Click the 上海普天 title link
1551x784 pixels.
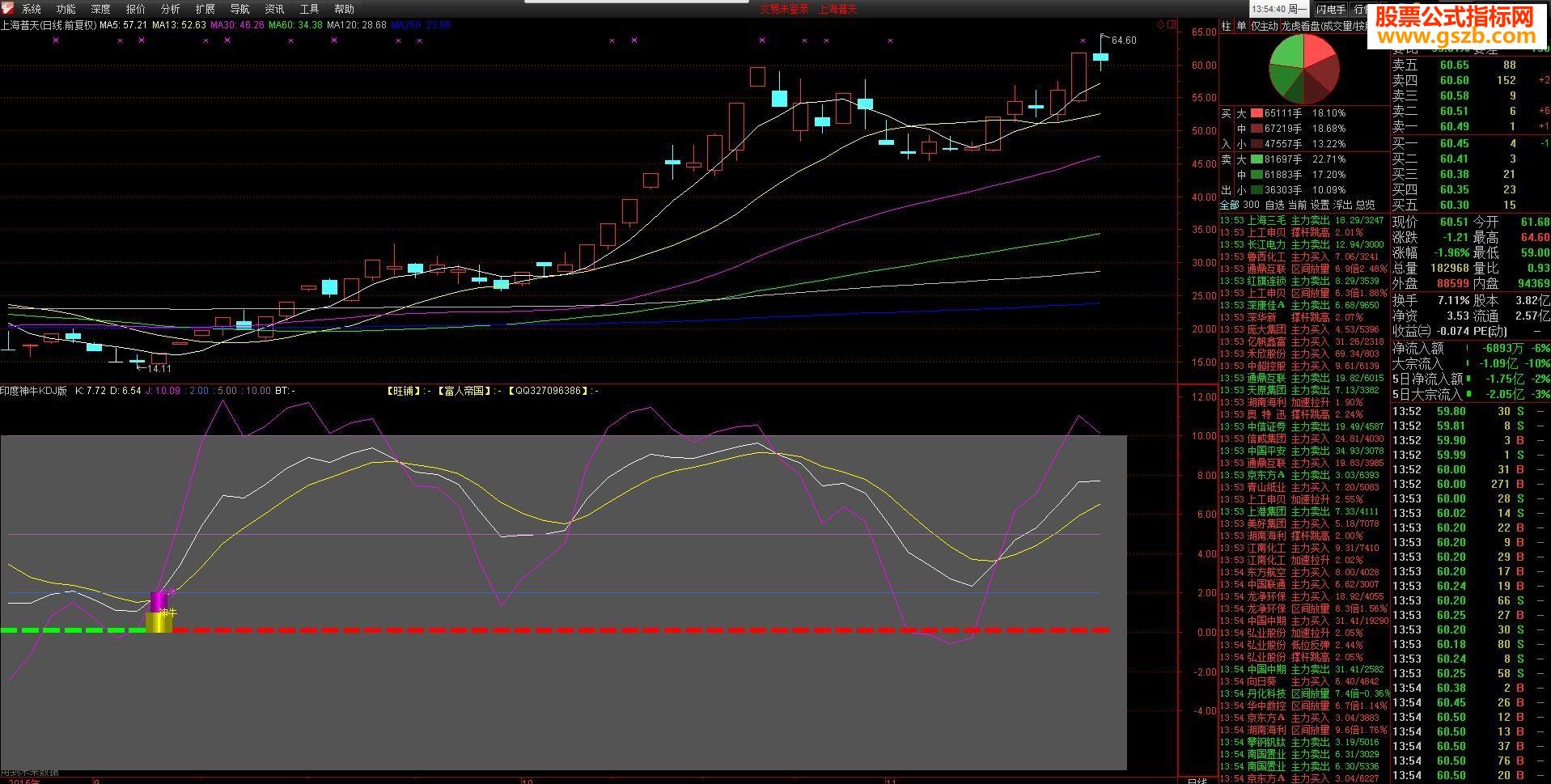point(837,9)
